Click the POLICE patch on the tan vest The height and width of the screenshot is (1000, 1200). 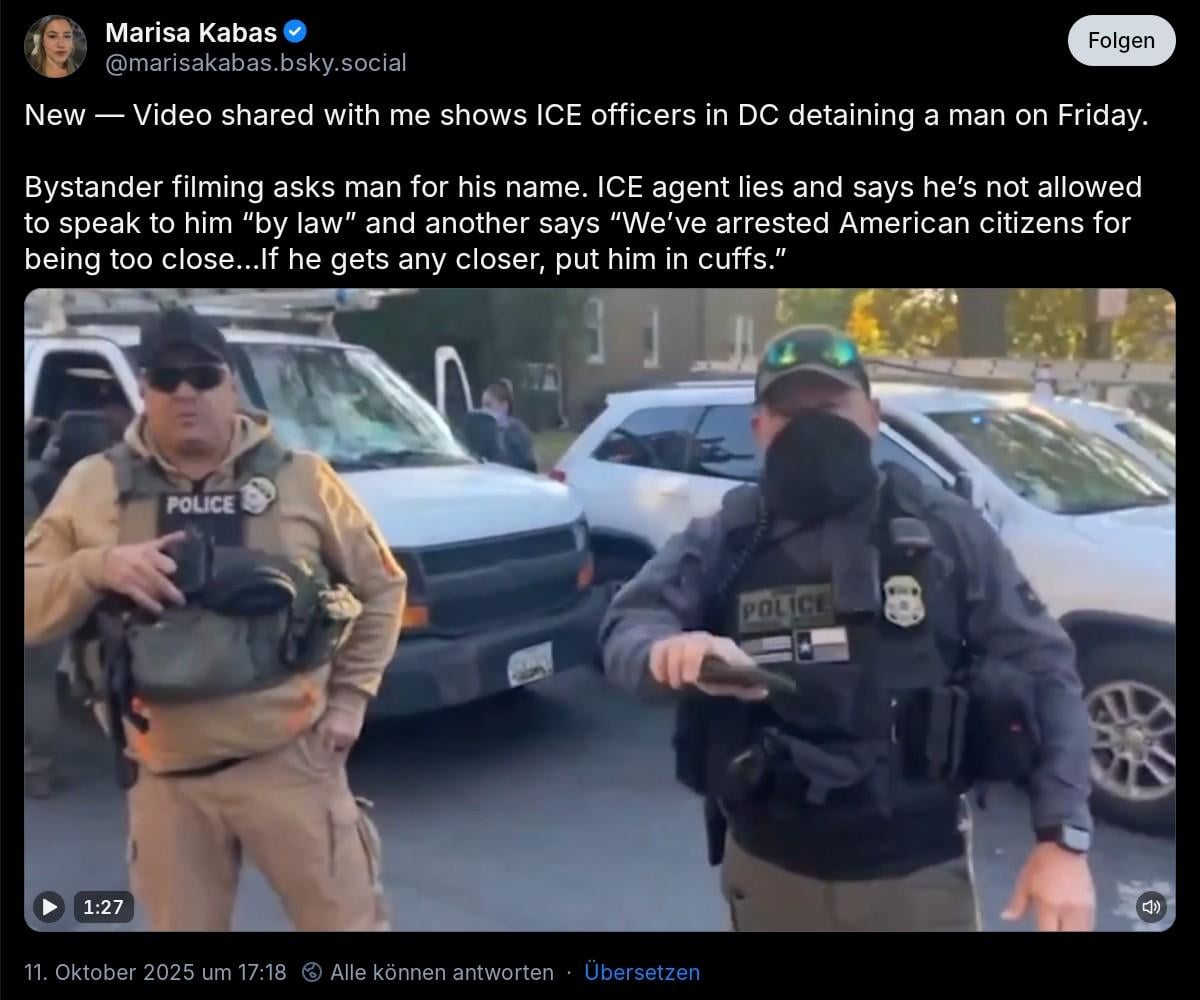[200, 505]
